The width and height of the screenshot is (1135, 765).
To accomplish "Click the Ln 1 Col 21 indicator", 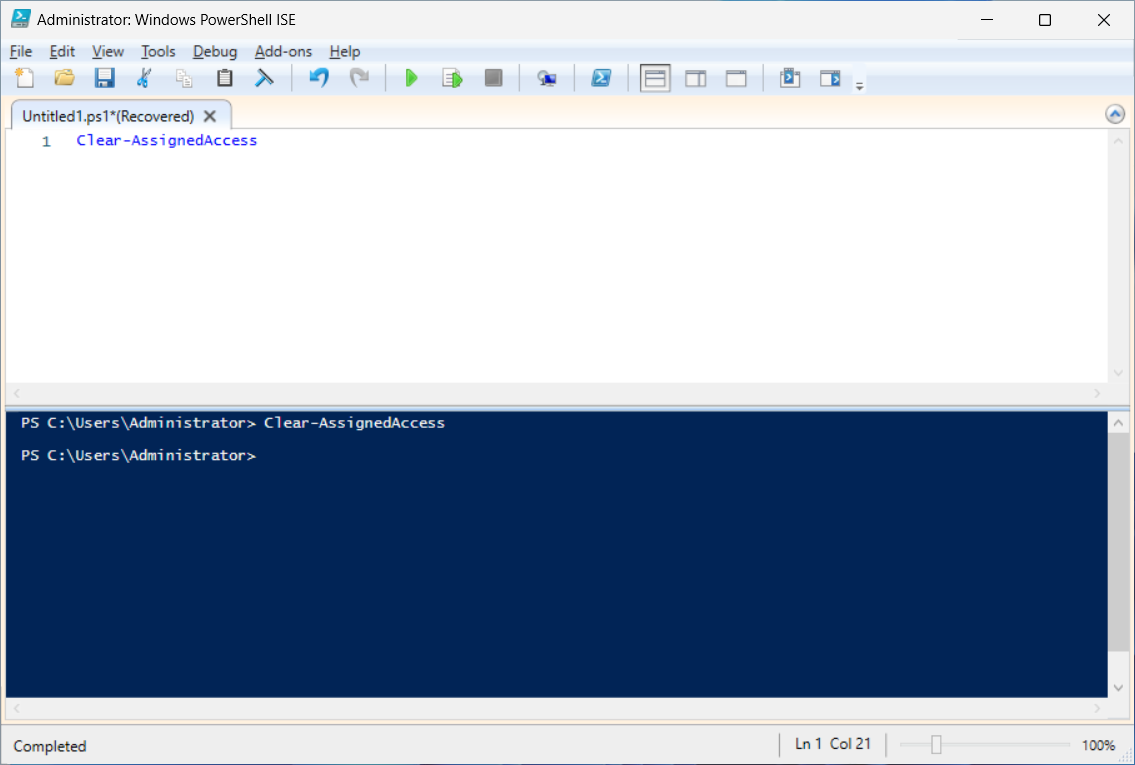I will tap(832, 744).
